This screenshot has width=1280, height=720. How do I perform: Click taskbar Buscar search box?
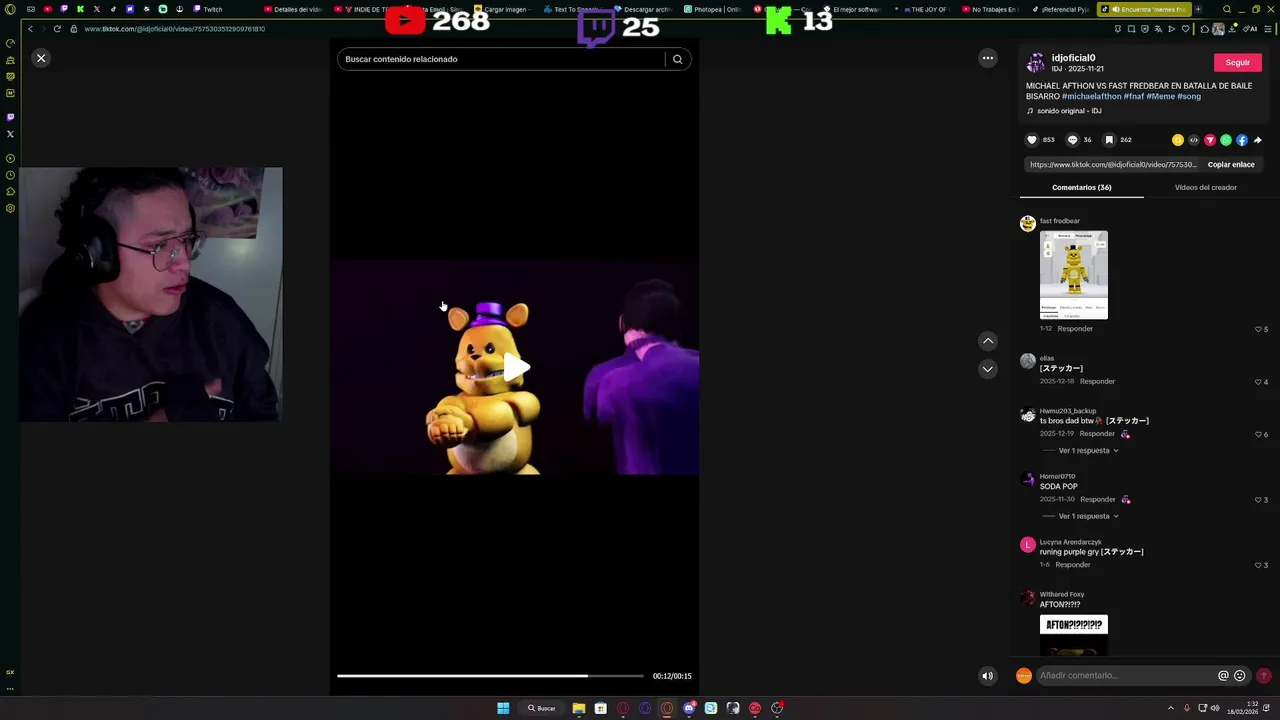542,708
